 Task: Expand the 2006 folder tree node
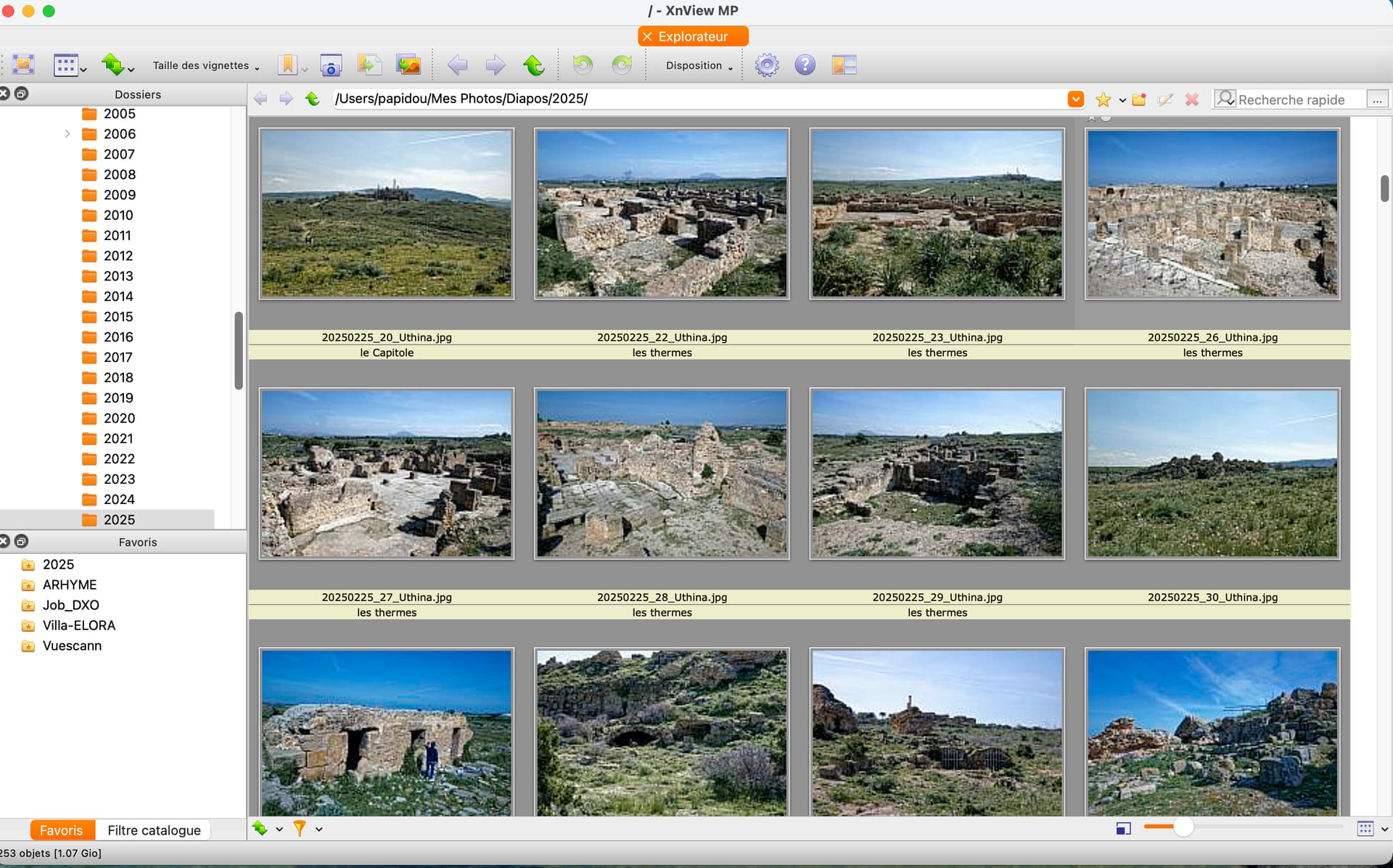click(x=67, y=133)
